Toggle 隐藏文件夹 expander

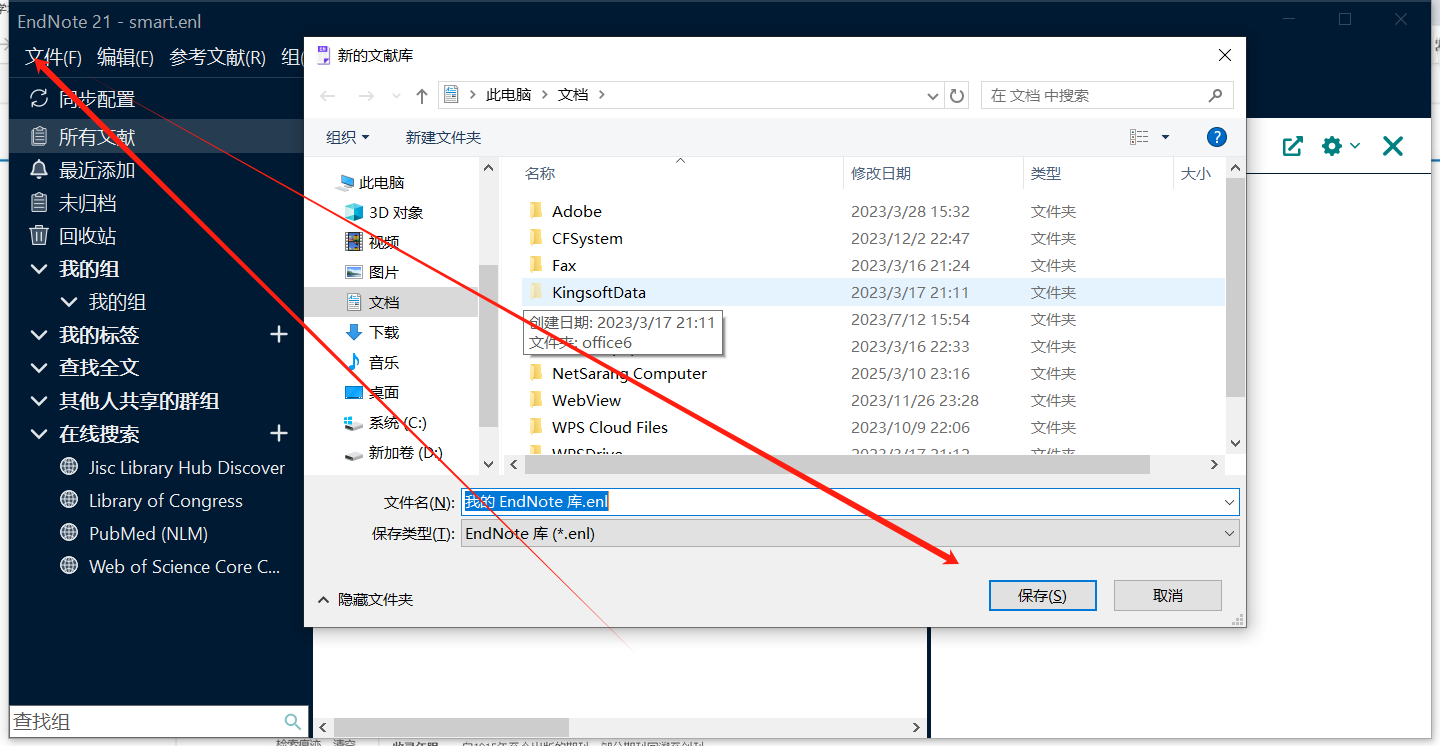tap(365, 599)
